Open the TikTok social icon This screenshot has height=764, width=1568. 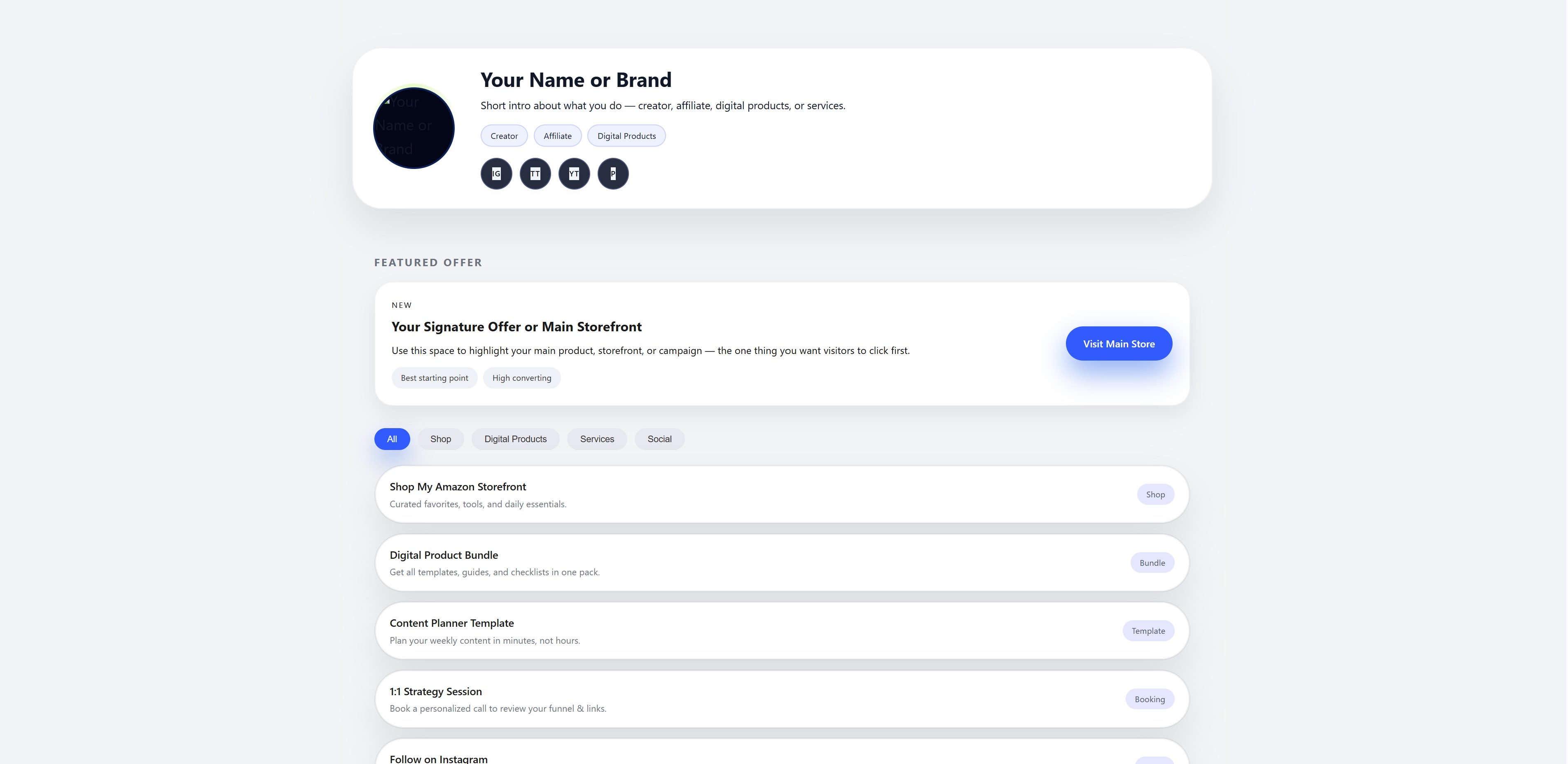coord(535,173)
